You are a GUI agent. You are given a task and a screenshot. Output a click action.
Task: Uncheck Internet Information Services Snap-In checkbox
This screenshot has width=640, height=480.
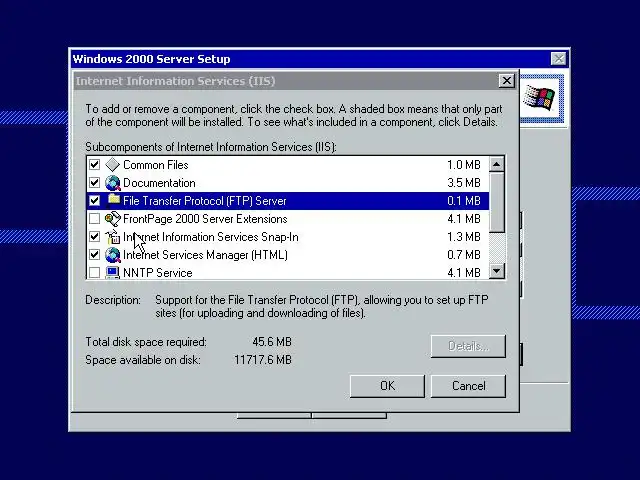point(94,237)
